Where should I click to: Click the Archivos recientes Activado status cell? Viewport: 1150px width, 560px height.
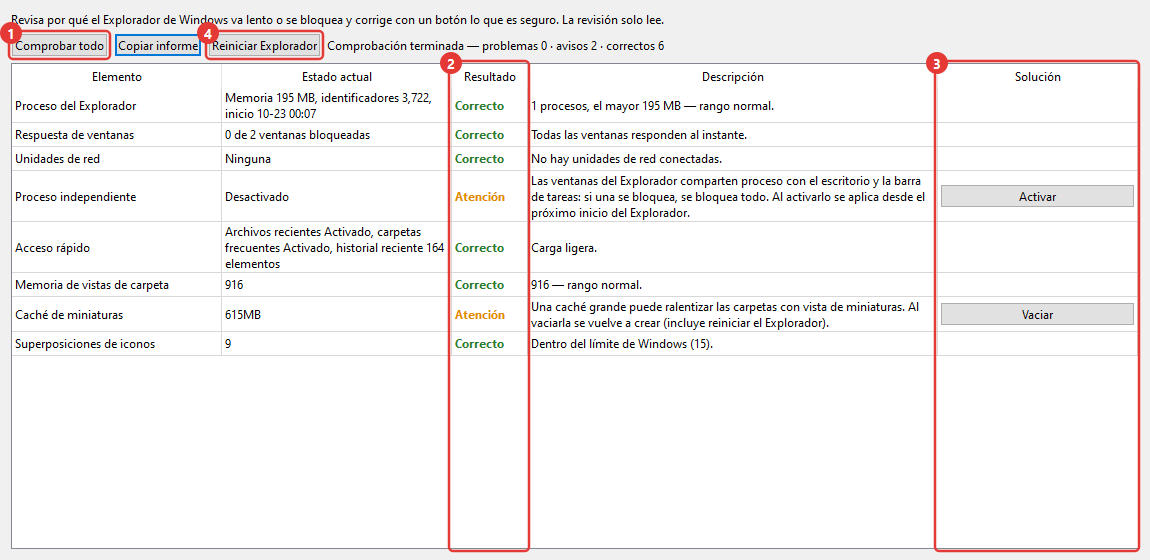[337, 248]
